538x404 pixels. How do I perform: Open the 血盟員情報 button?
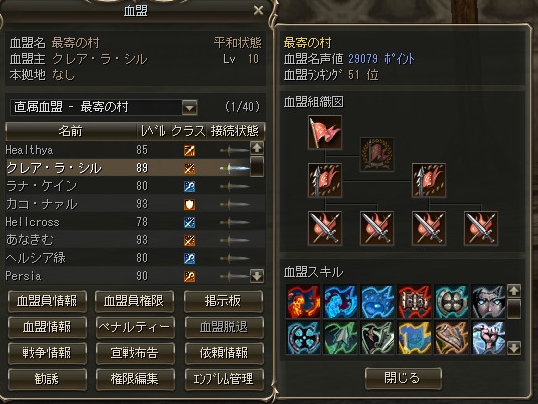tap(47, 301)
